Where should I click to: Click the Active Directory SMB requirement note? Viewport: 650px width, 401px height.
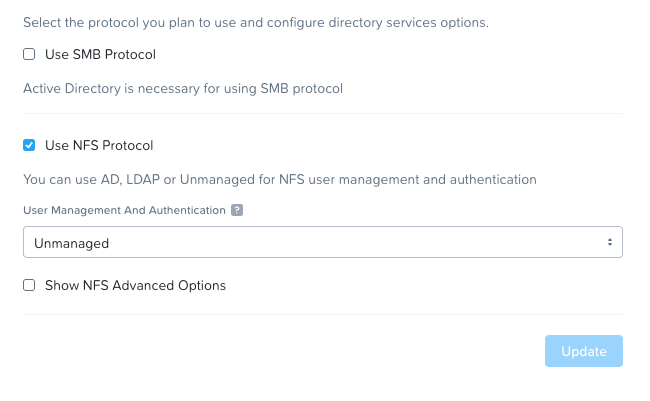point(183,88)
